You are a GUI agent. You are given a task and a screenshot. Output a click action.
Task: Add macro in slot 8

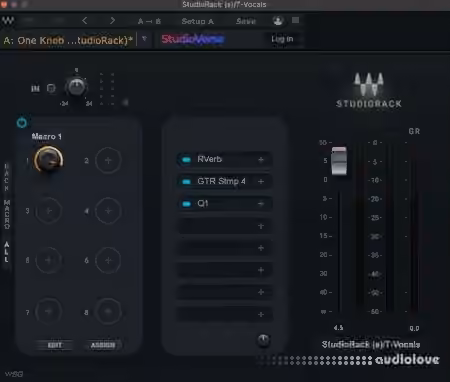click(108, 312)
